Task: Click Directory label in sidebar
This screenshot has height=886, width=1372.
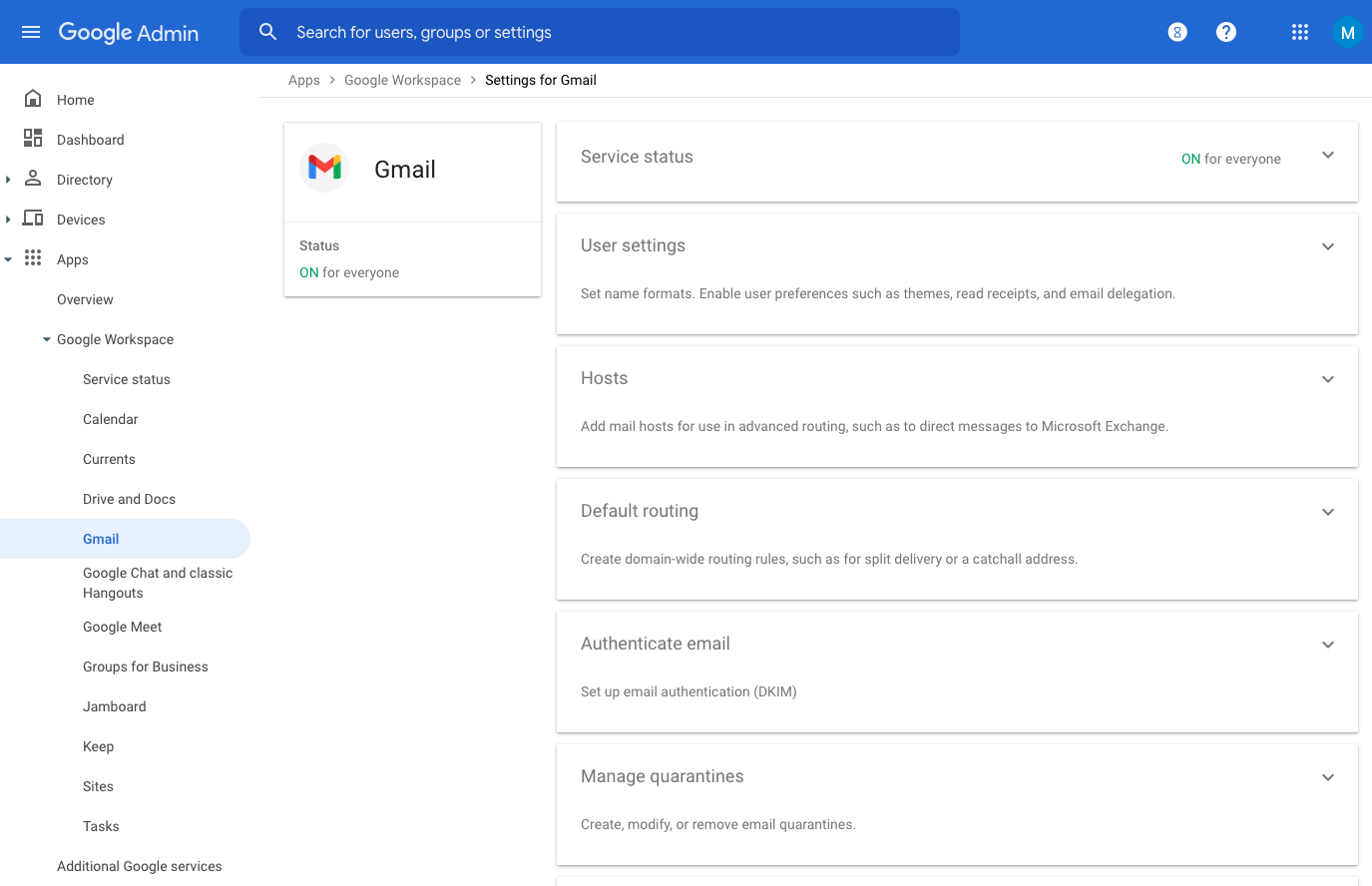Action: point(85,180)
